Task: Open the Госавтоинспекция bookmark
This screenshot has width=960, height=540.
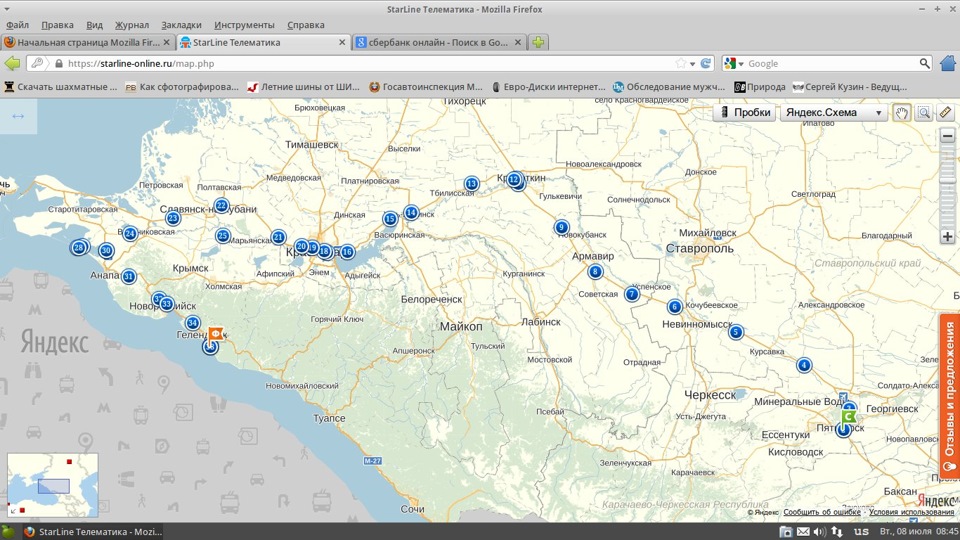Action: 426,87
